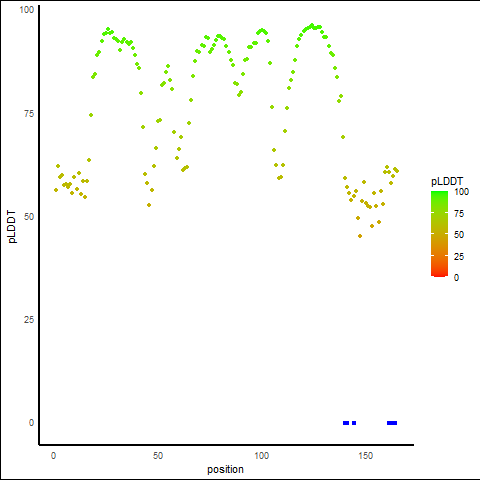
Task: Click the rightmost long blue bar marker
Action: pyautogui.click(x=392, y=423)
